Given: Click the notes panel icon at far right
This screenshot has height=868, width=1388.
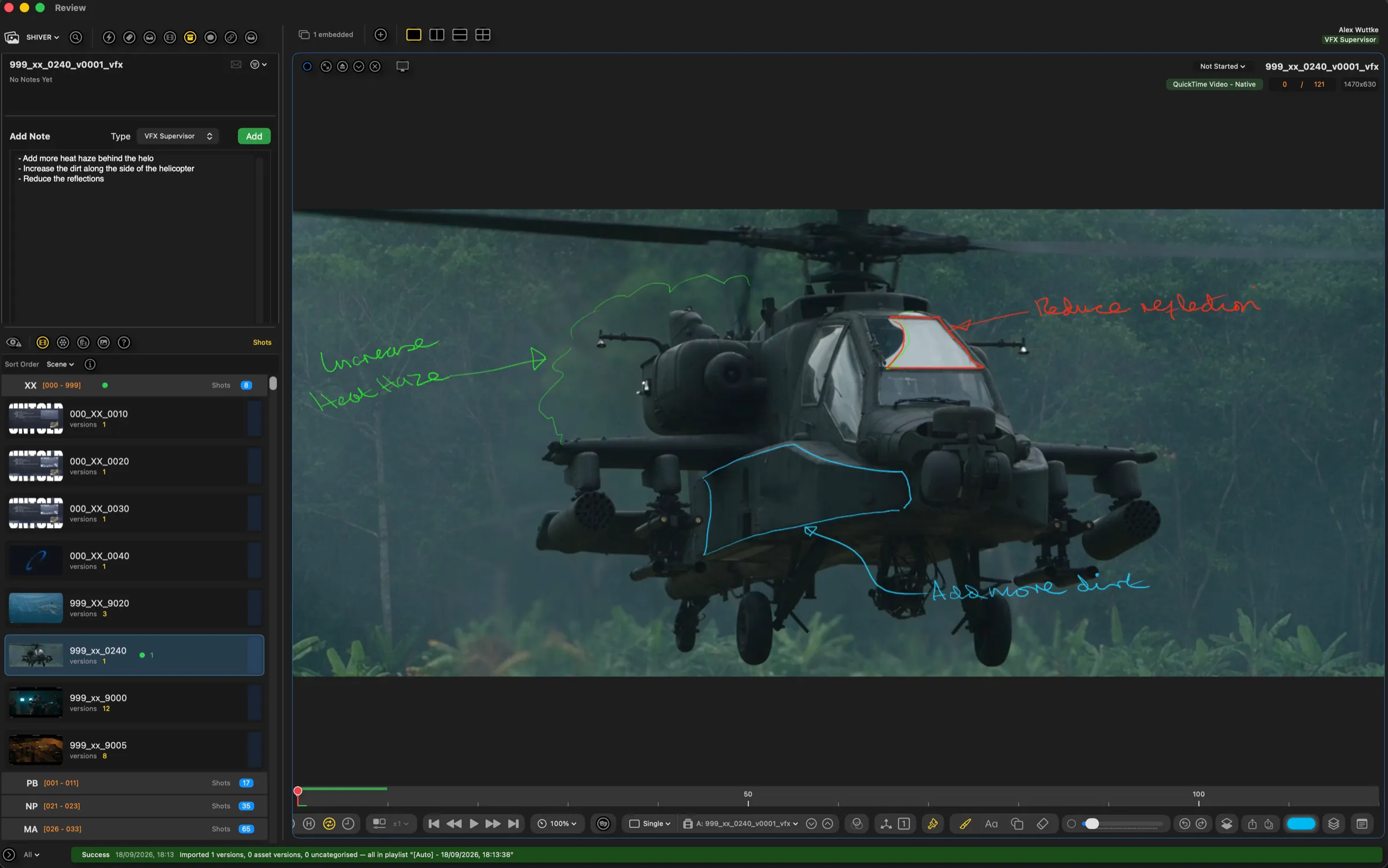Looking at the screenshot, I should coord(1362,823).
